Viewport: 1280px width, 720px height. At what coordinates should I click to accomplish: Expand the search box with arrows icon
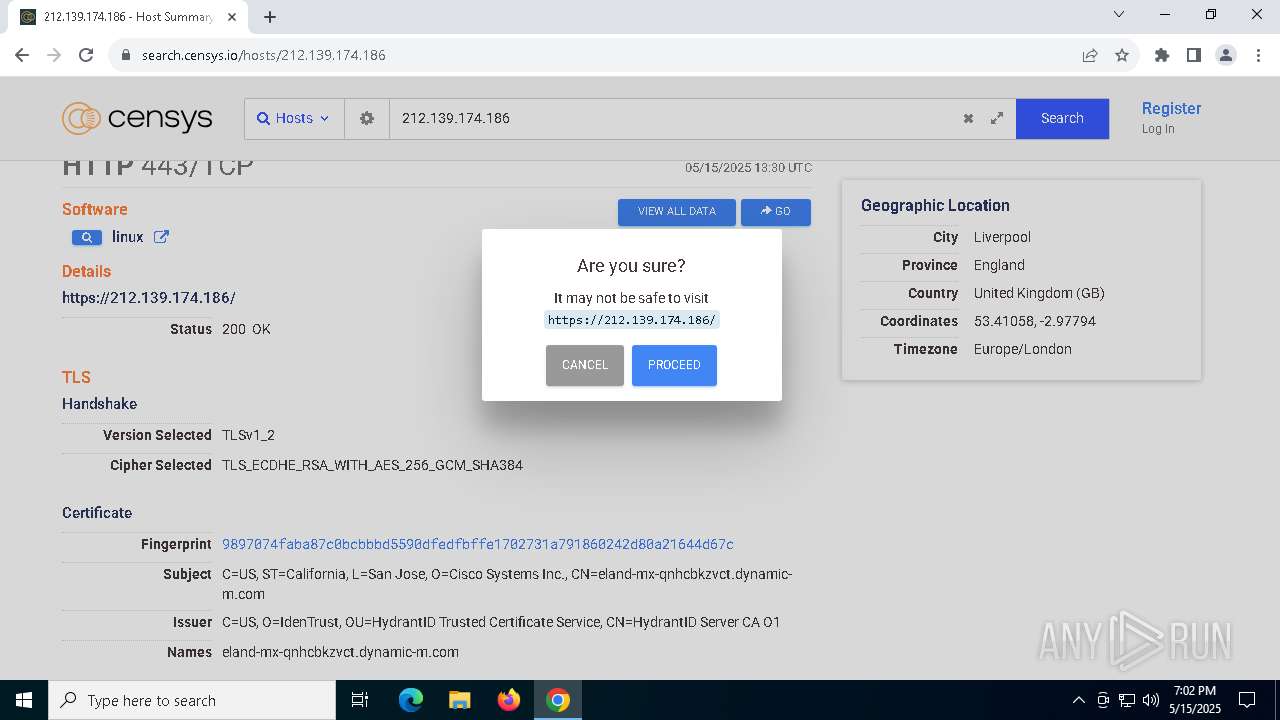(997, 118)
